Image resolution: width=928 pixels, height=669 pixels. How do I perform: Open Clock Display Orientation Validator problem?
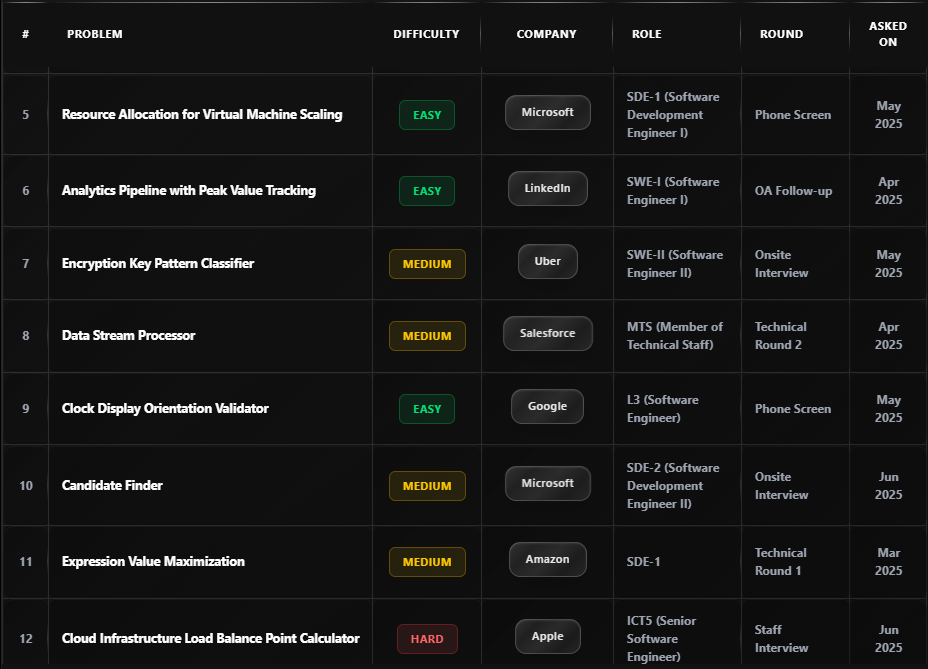165,409
